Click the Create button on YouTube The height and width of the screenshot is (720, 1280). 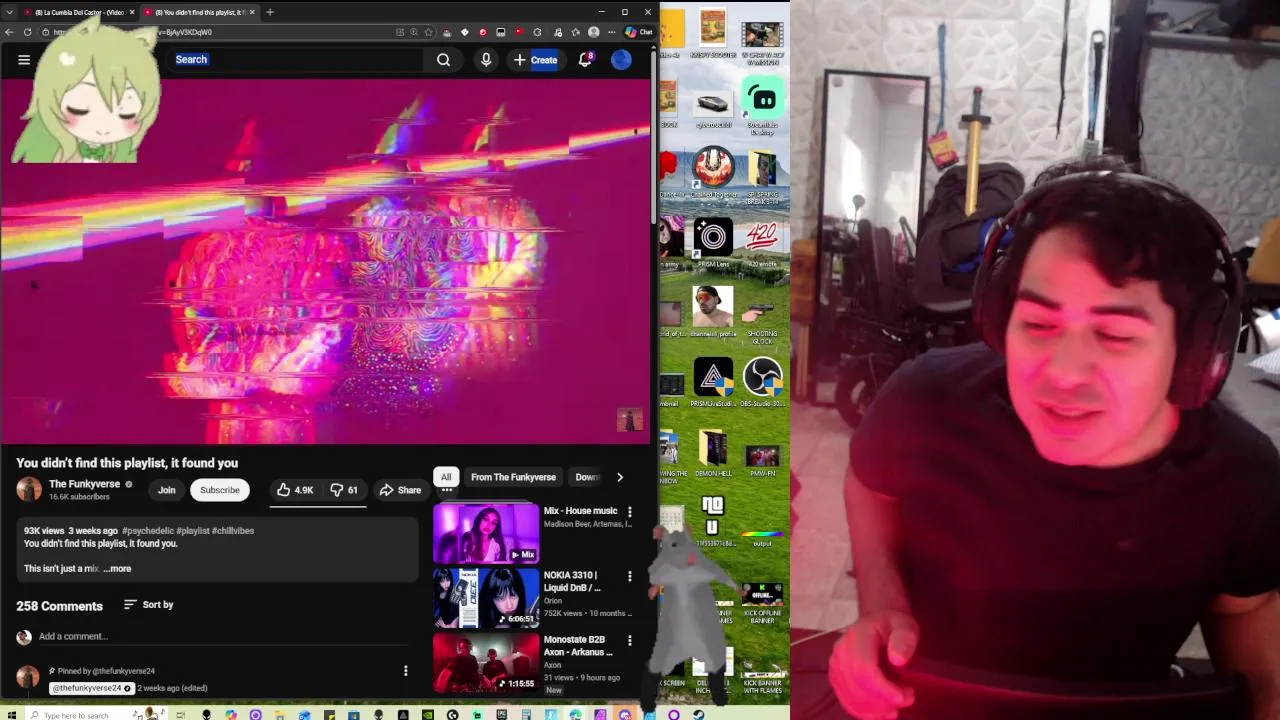535,60
